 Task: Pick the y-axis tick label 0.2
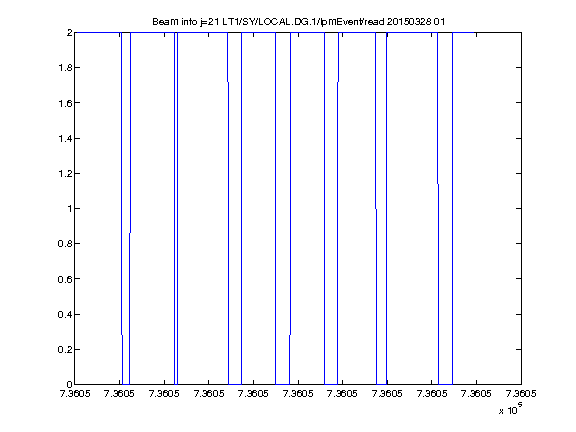click(65, 349)
